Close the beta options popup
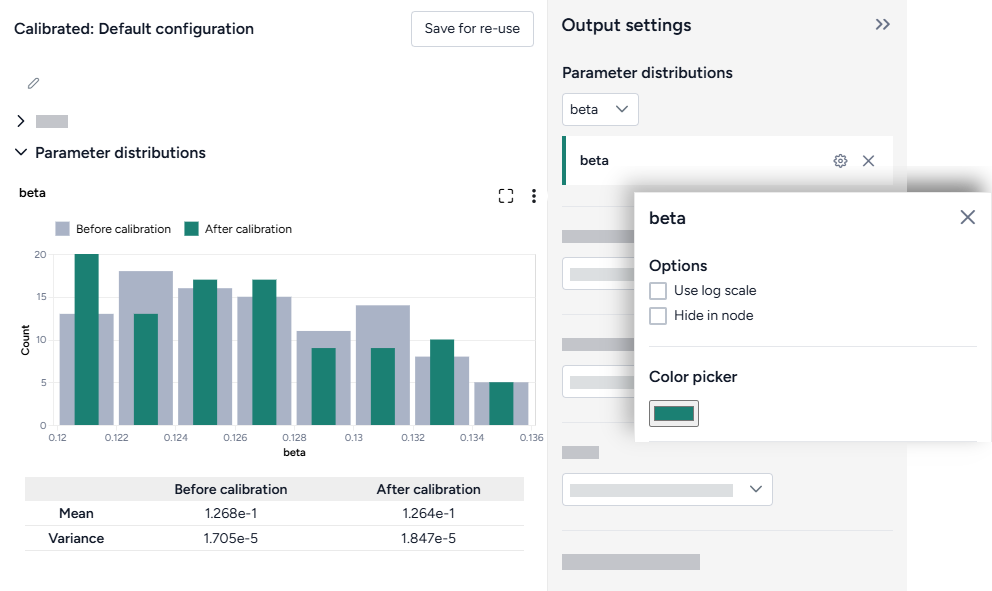This screenshot has height=591, width=992. (967, 217)
